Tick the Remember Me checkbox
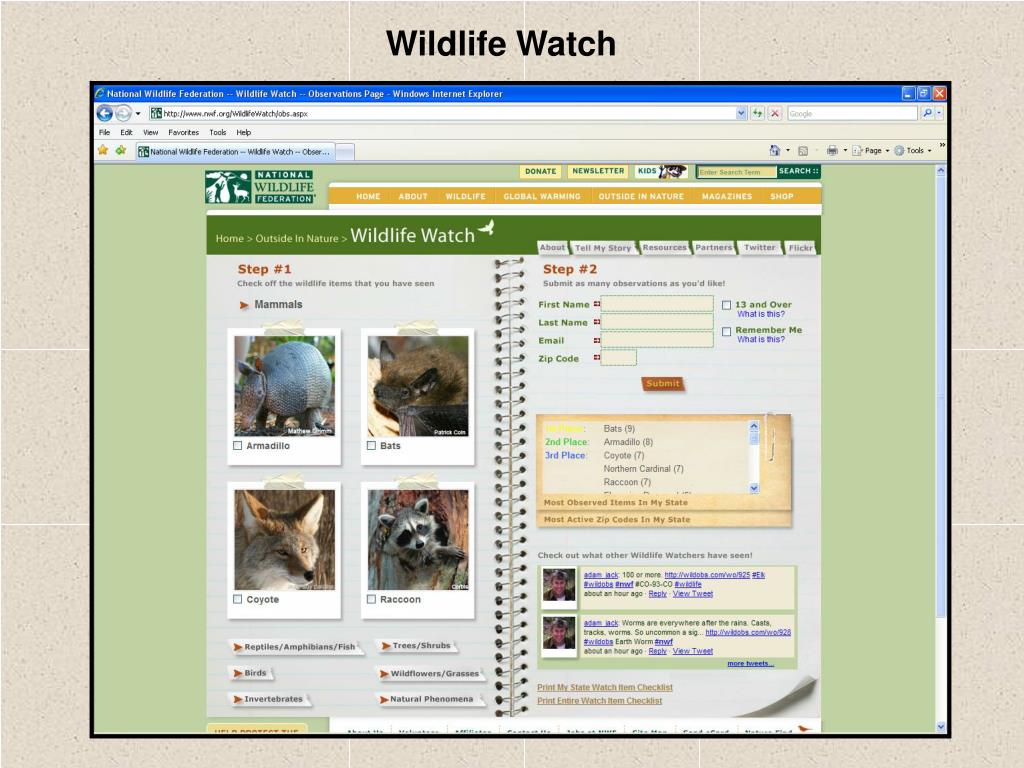 tap(726, 332)
